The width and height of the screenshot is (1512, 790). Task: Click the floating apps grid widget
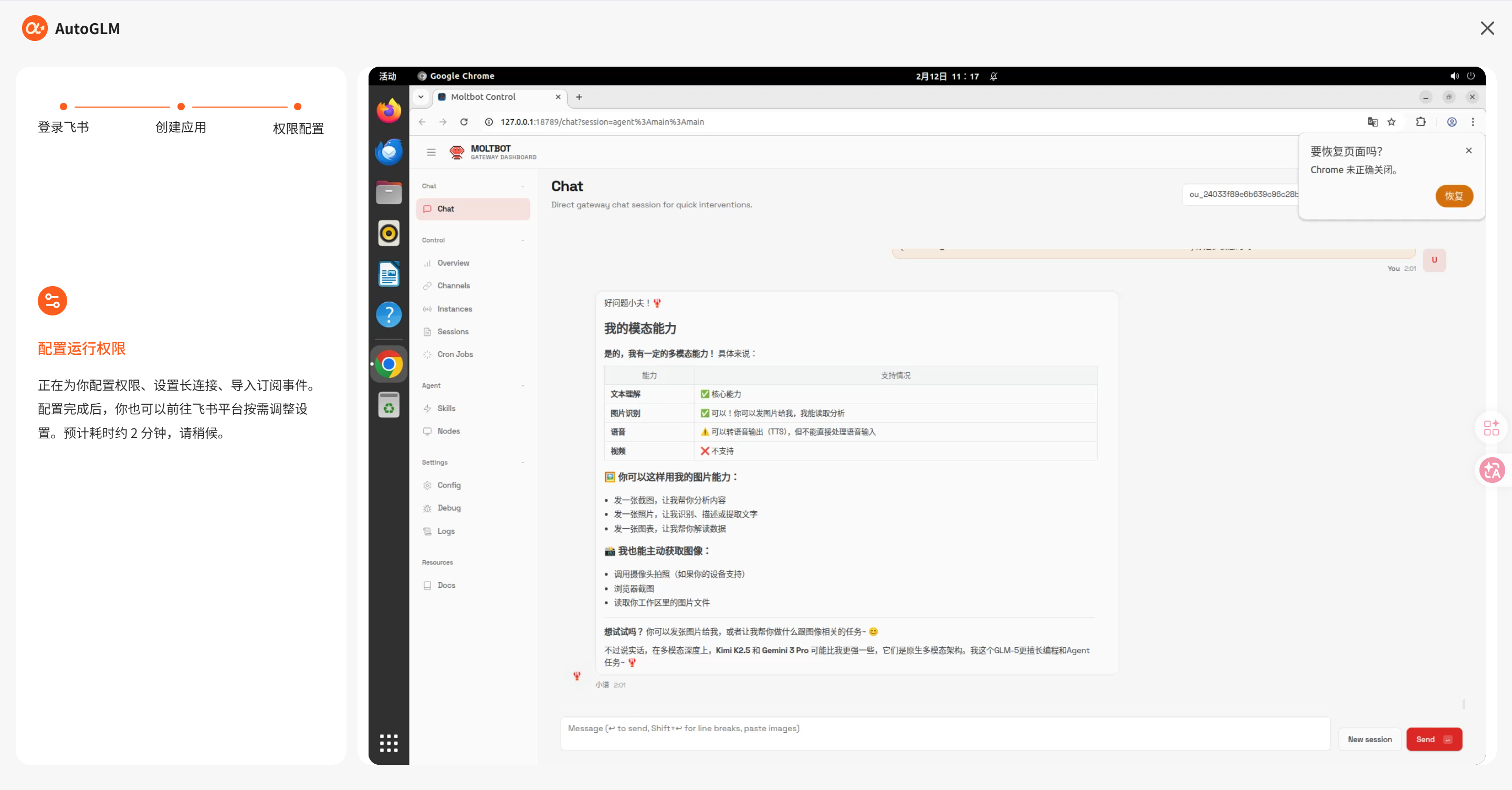(x=1492, y=428)
